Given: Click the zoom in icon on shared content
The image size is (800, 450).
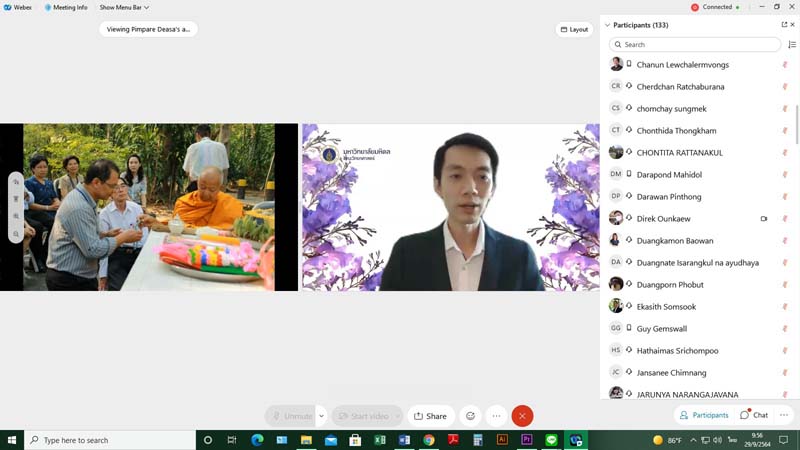Looking at the screenshot, I should click(x=16, y=216).
